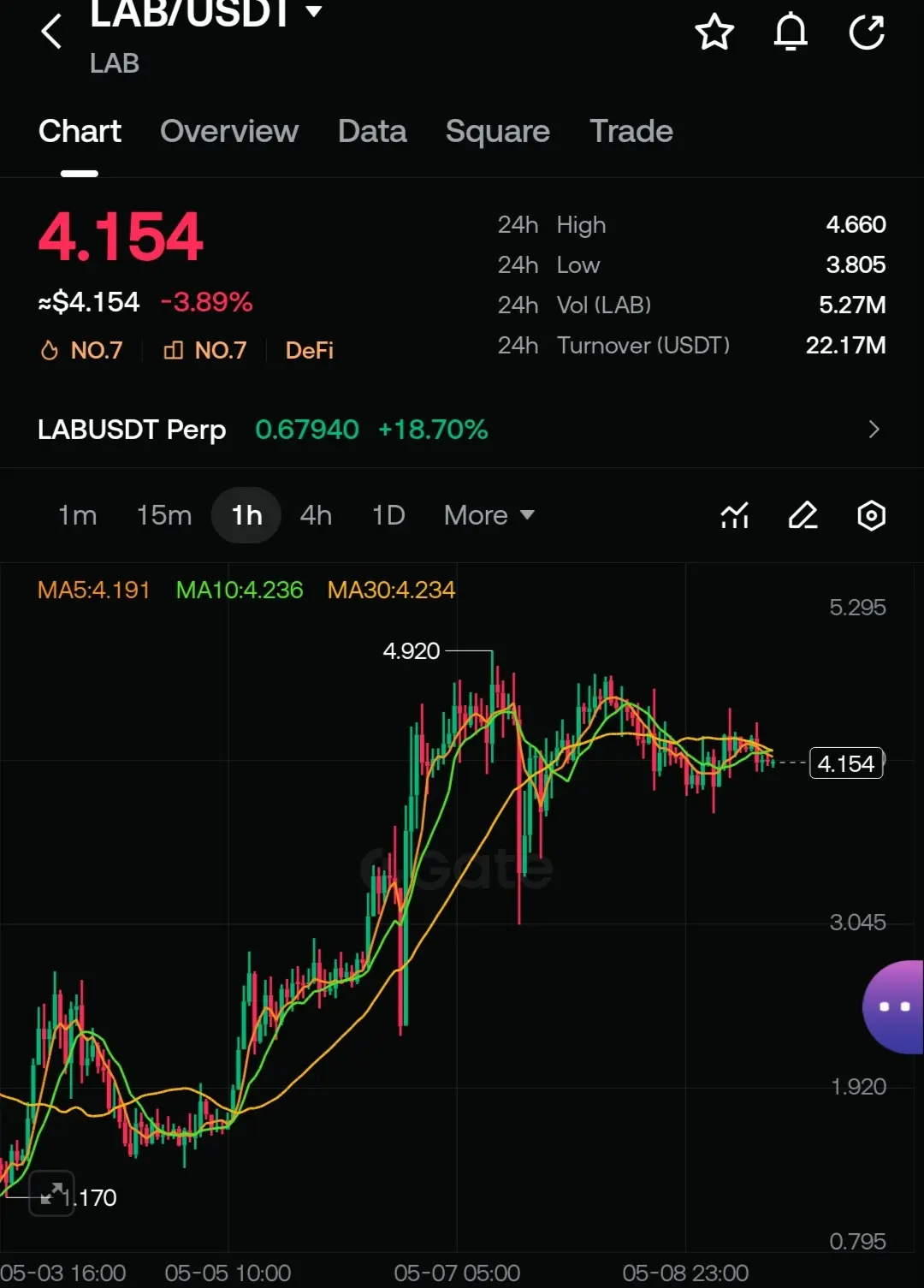Open the drawing pencil tool
The image size is (924, 1288).
coord(803,515)
